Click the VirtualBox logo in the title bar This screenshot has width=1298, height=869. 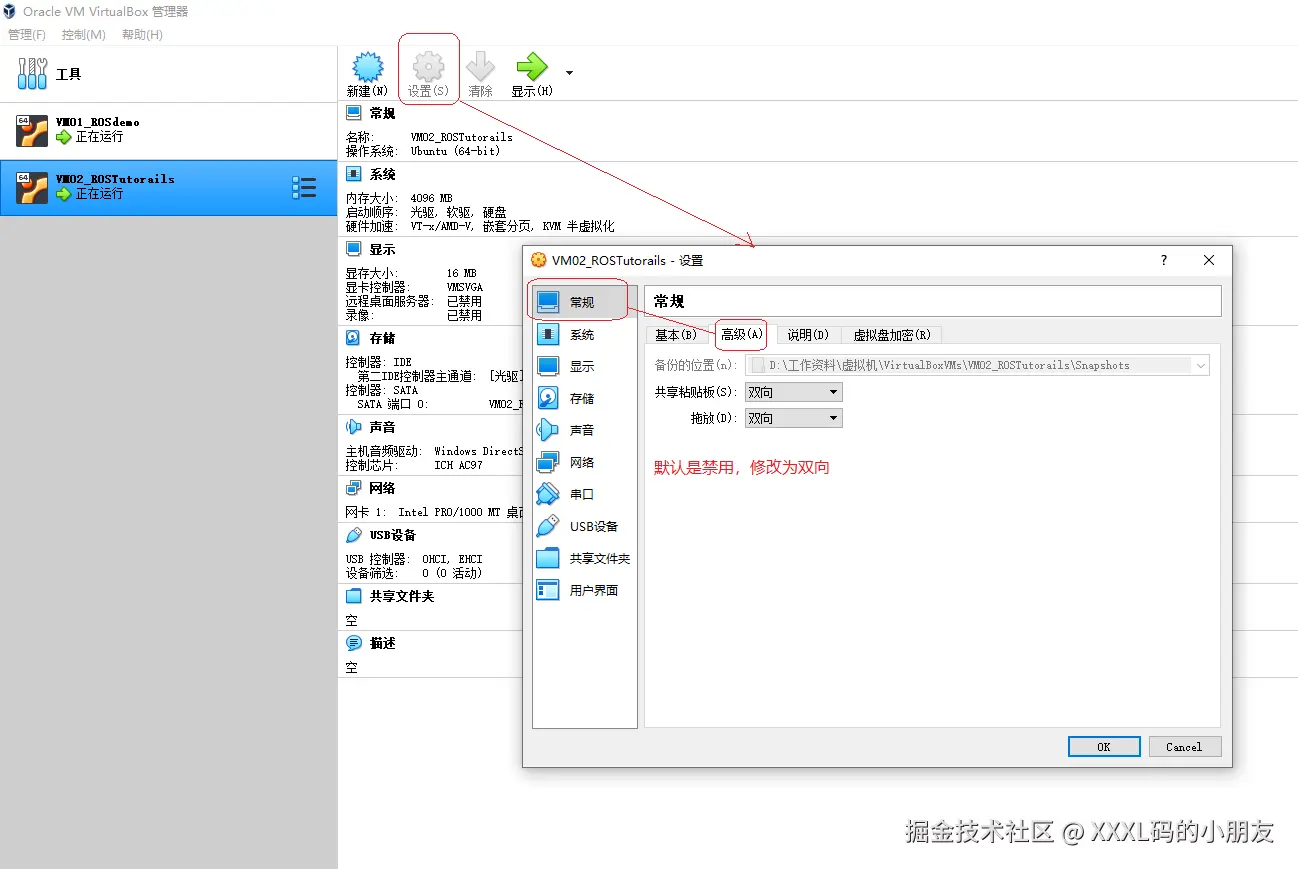[10, 12]
